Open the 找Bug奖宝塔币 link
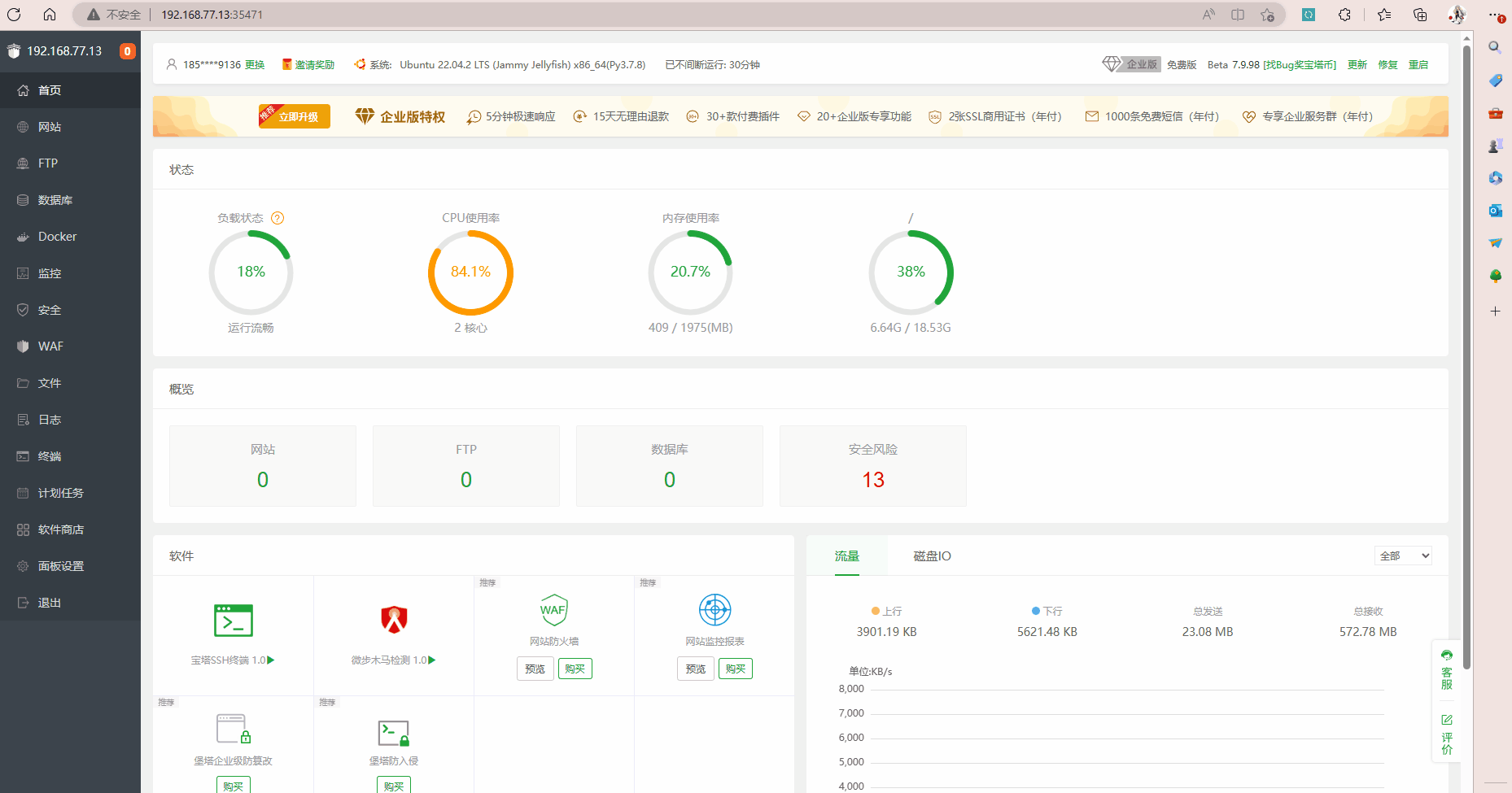This screenshot has height=793, width=1512. (x=1300, y=65)
